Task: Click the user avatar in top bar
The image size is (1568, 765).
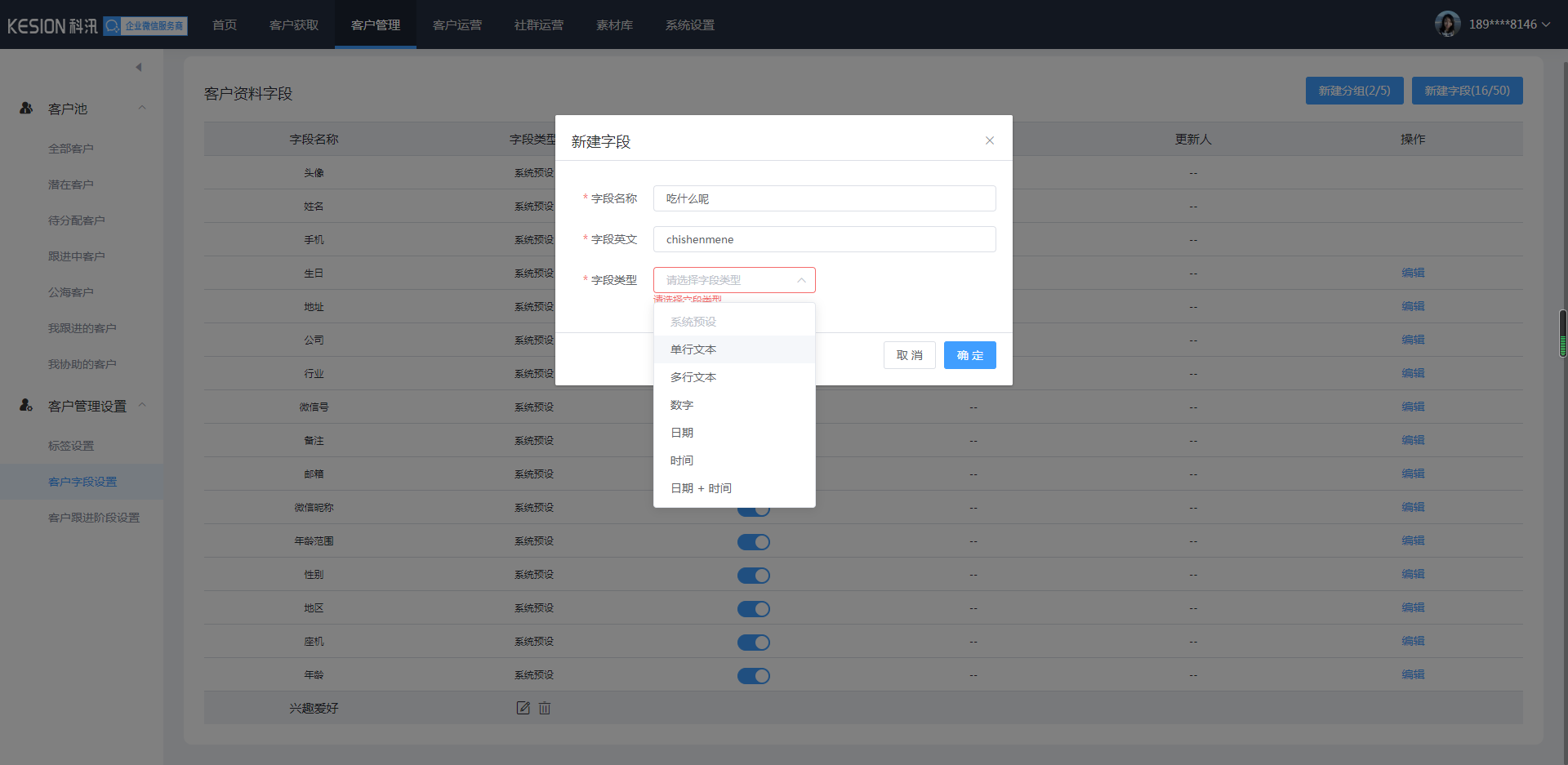Action: coord(1447,24)
